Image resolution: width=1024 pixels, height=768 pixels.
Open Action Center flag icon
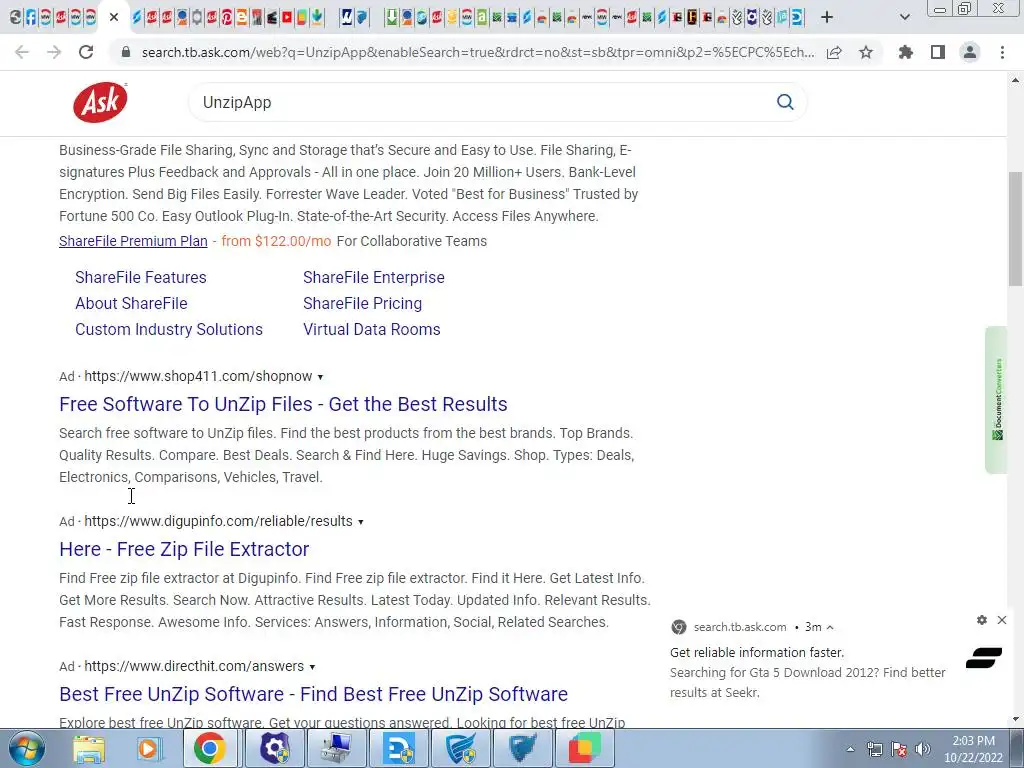pos(899,749)
